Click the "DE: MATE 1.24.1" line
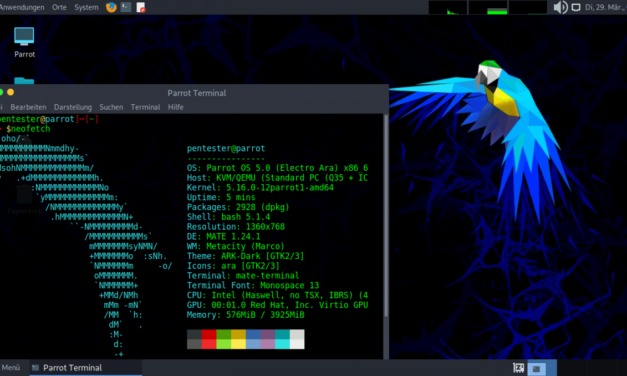The image size is (627, 376). pos(224,236)
